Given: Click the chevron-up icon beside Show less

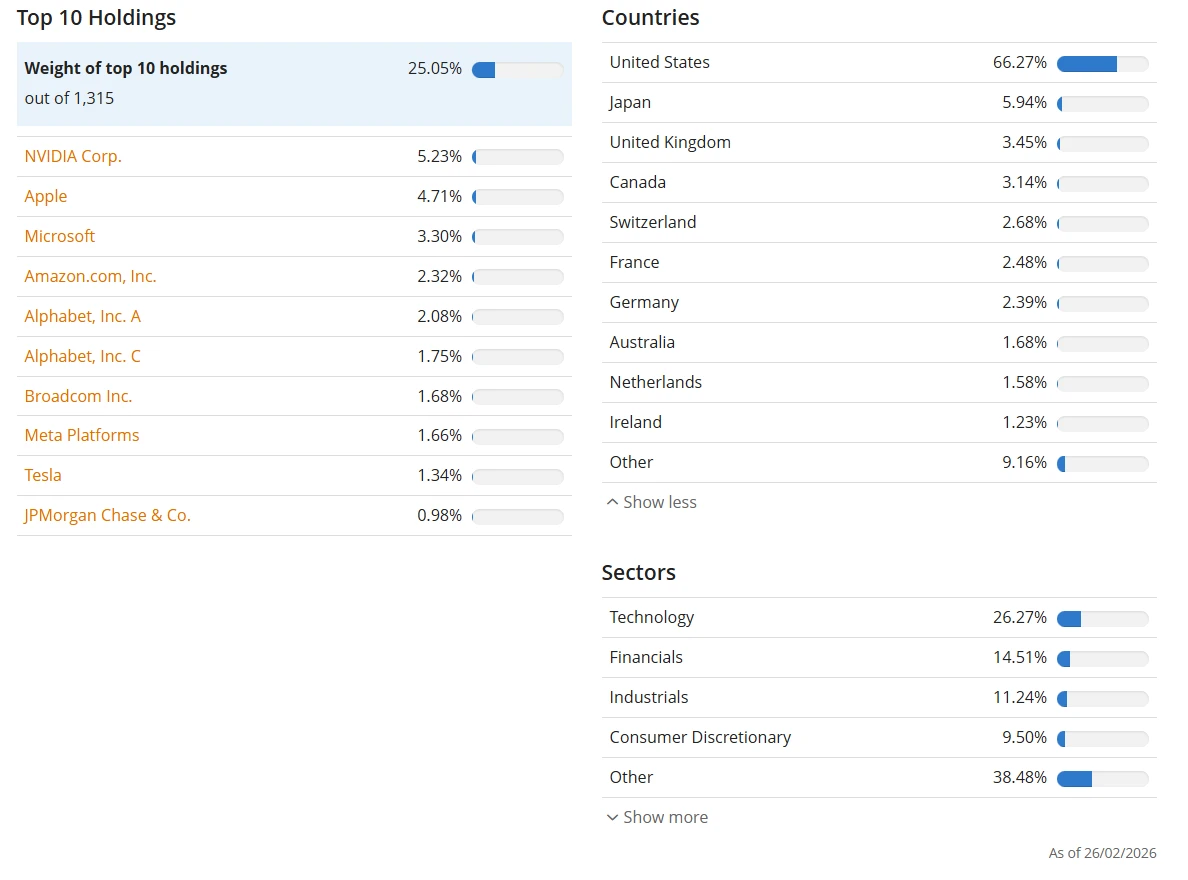Looking at the screenshot, I should 612,503.
